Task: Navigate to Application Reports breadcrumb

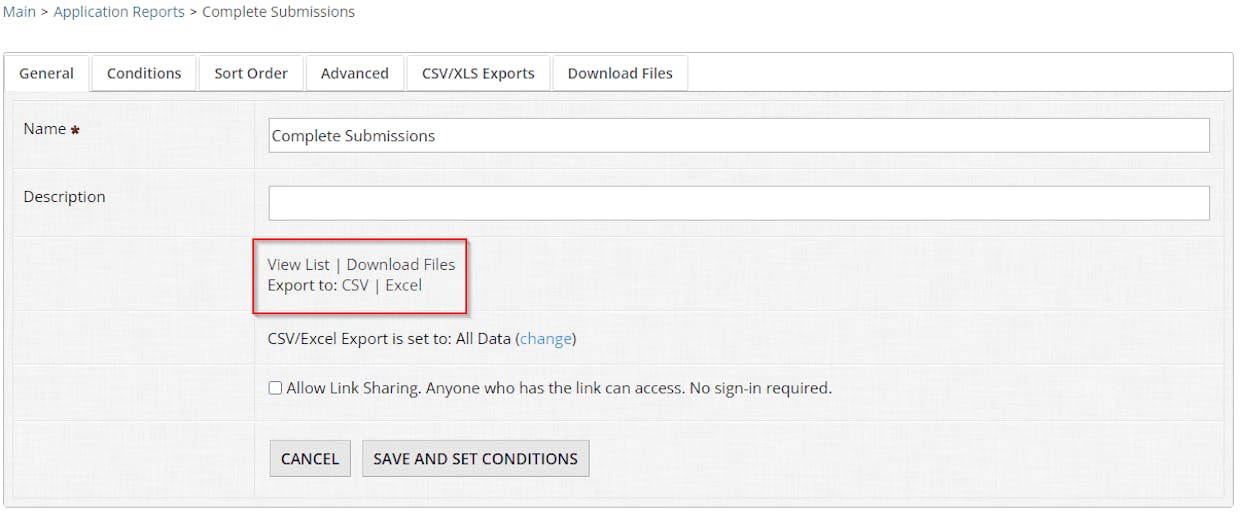Action: pos(119,12)
